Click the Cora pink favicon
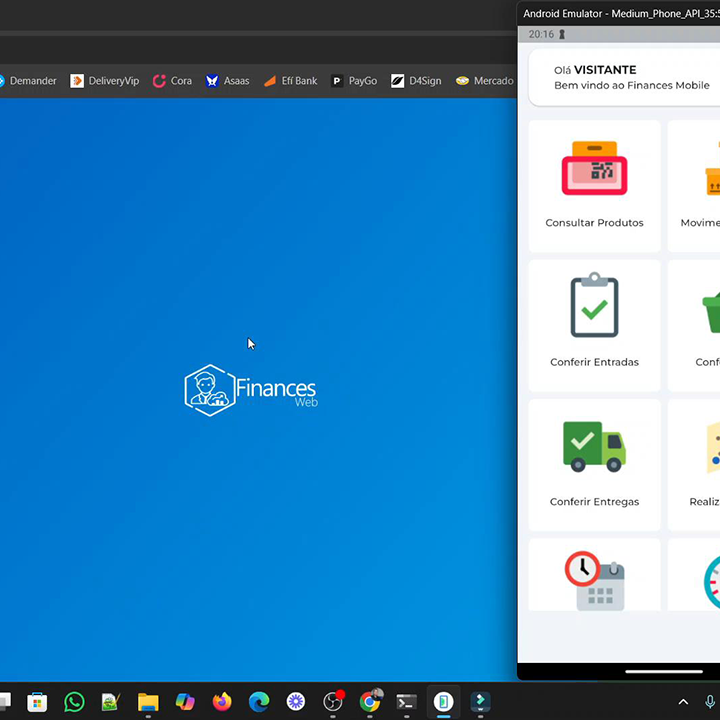 pos(159,81)
